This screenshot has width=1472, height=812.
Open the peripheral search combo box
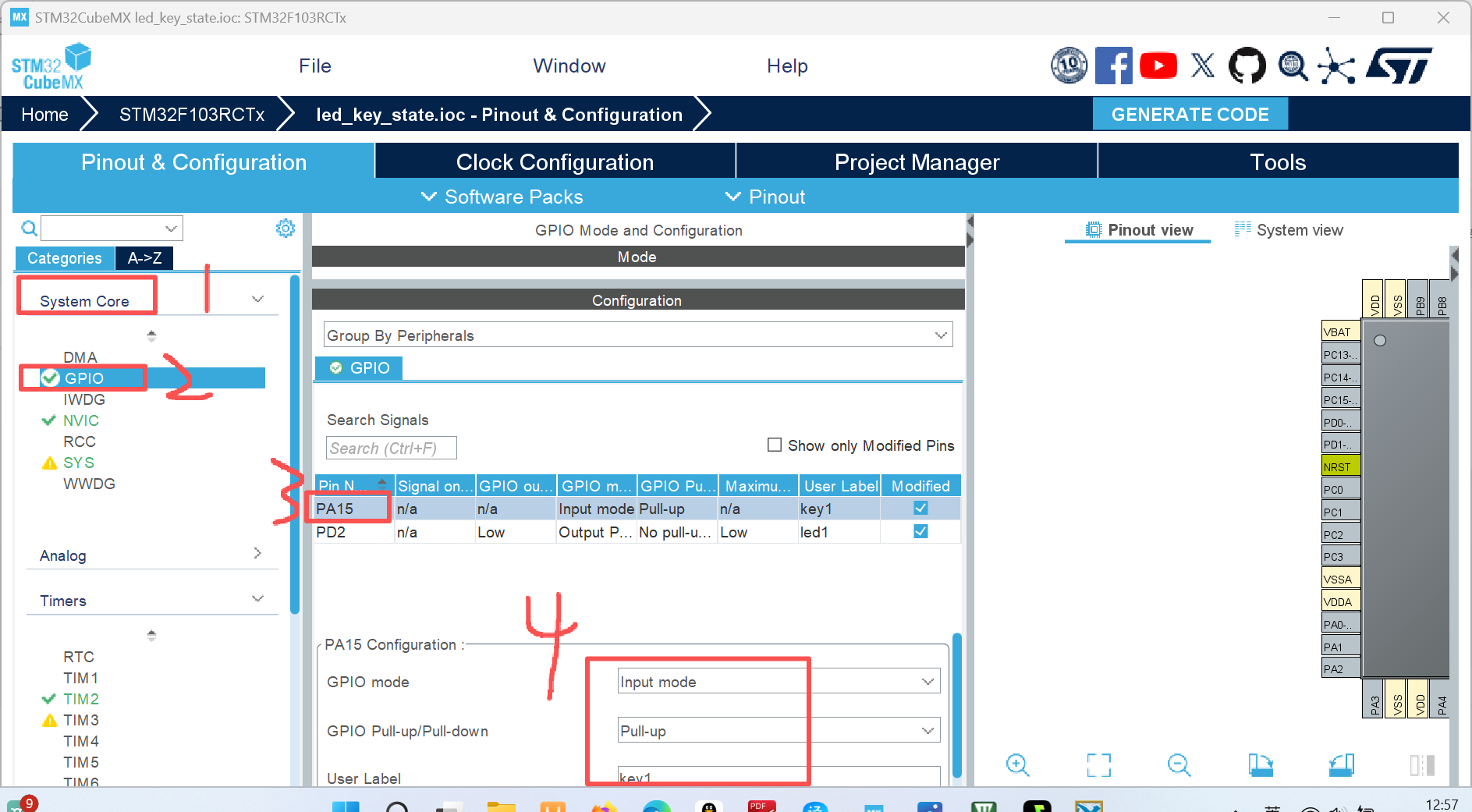(112, 229)
